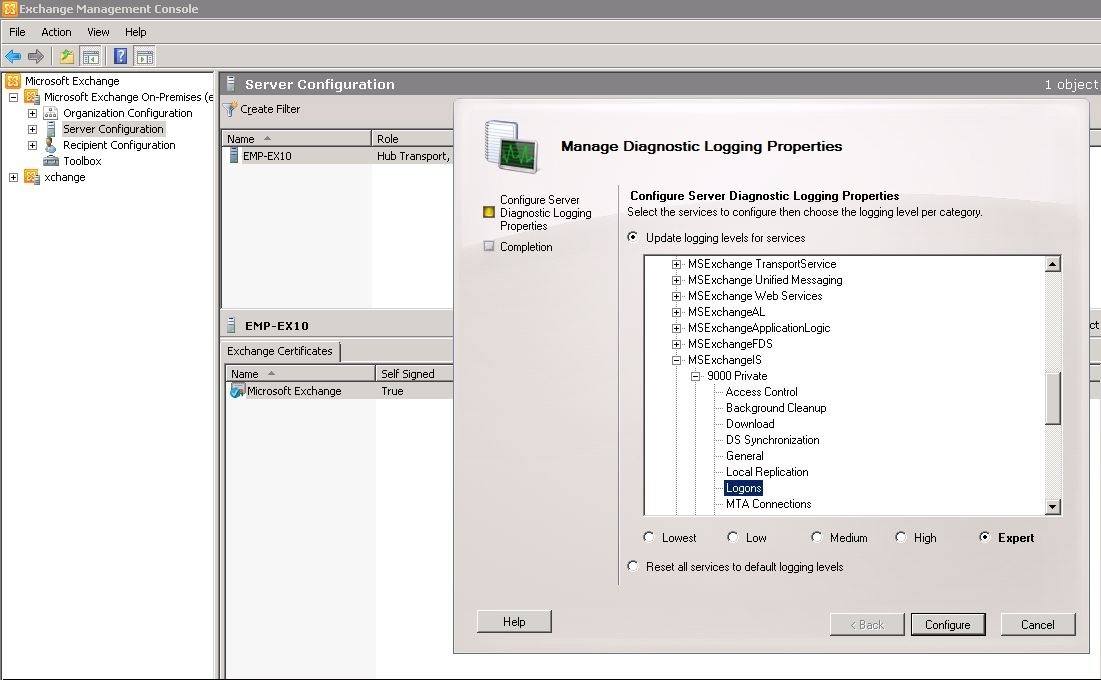Switch to Exchange Certificates tab
Image resolution: width=1101 pixels, height=680 pixels.
tap(280, 351)
